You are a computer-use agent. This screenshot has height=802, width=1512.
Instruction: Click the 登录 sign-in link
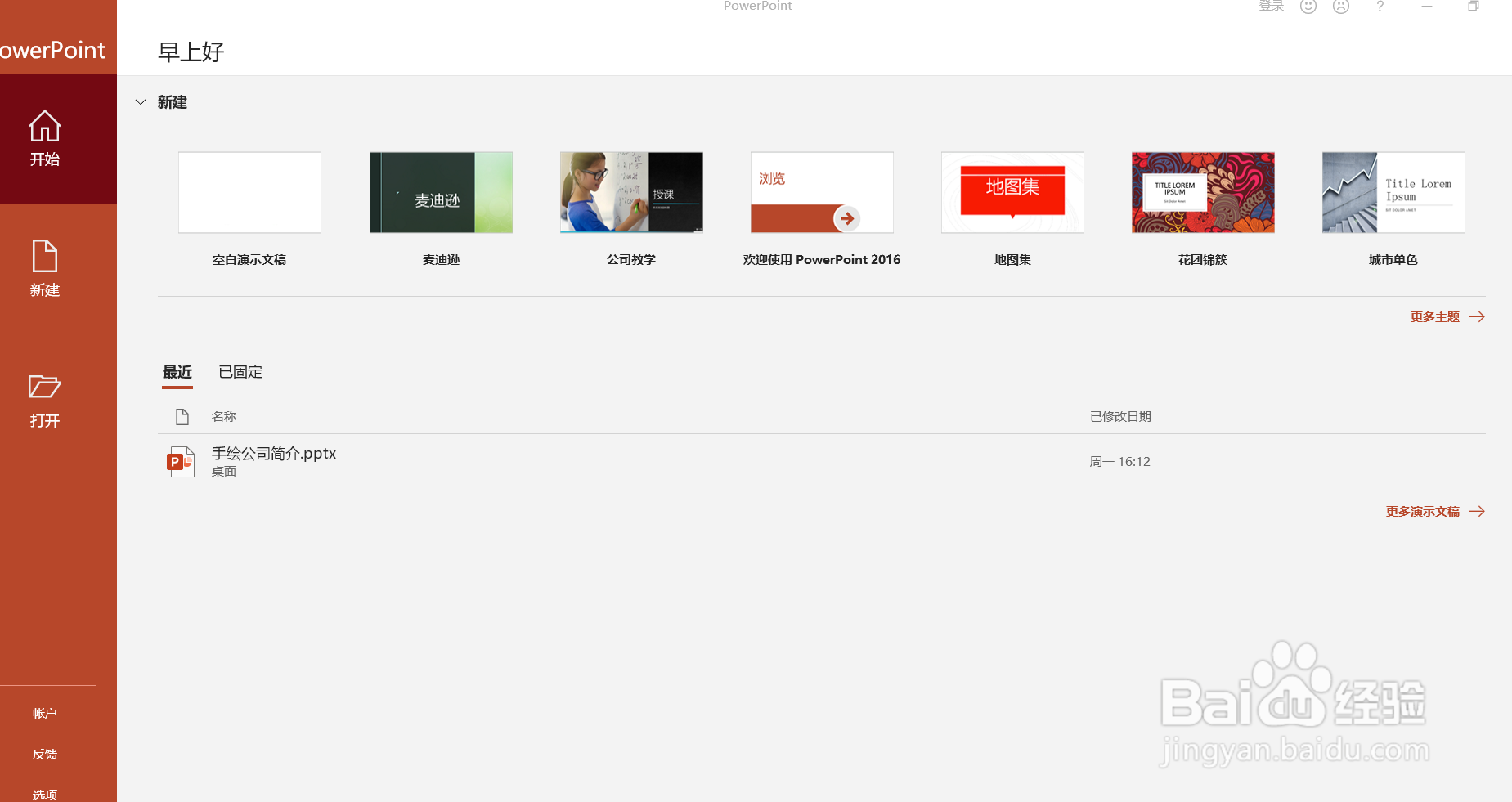point(1272,7)
